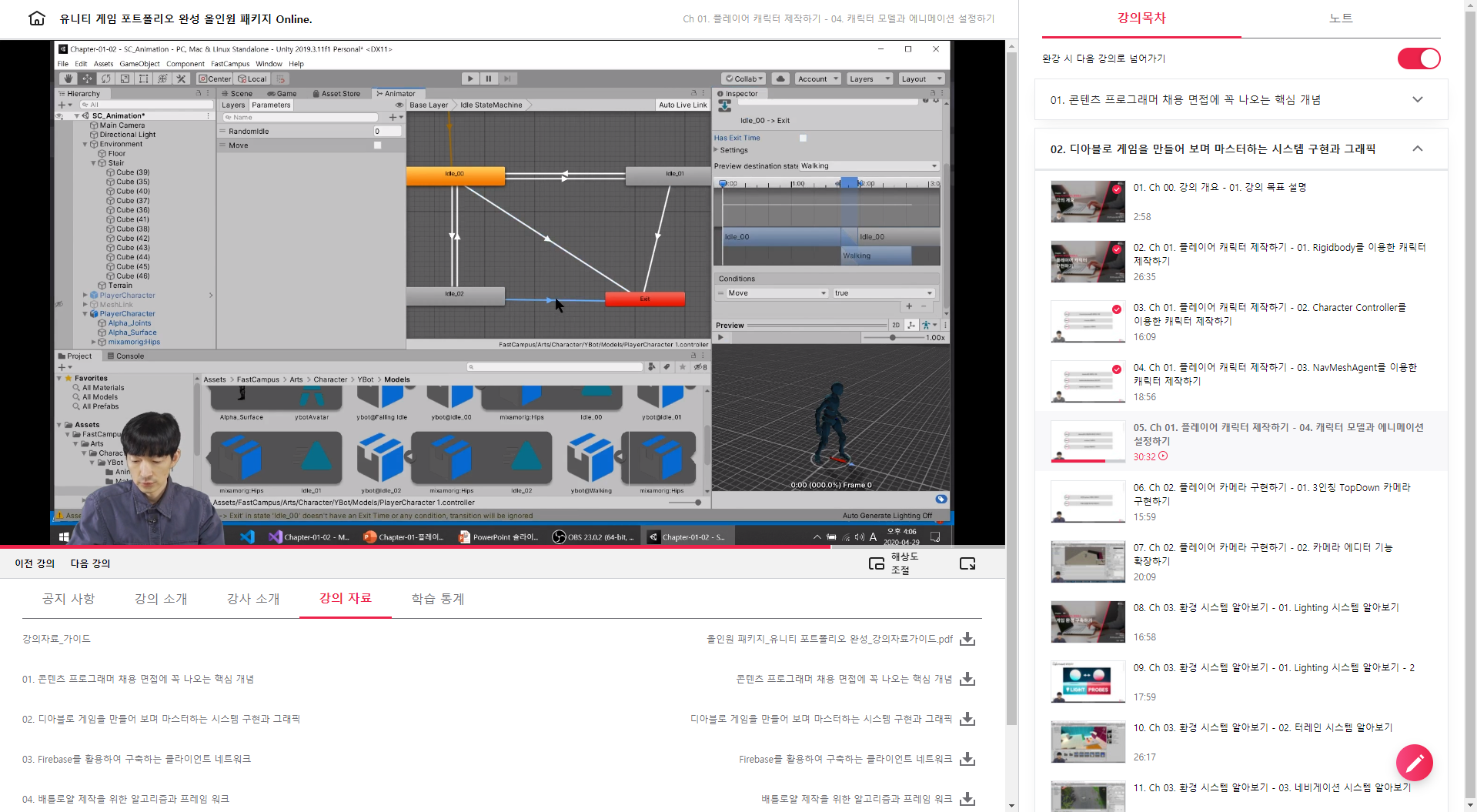Select the red Exit state node
Viewport: 1477px width, 812px height.
(x=645, y=299)
